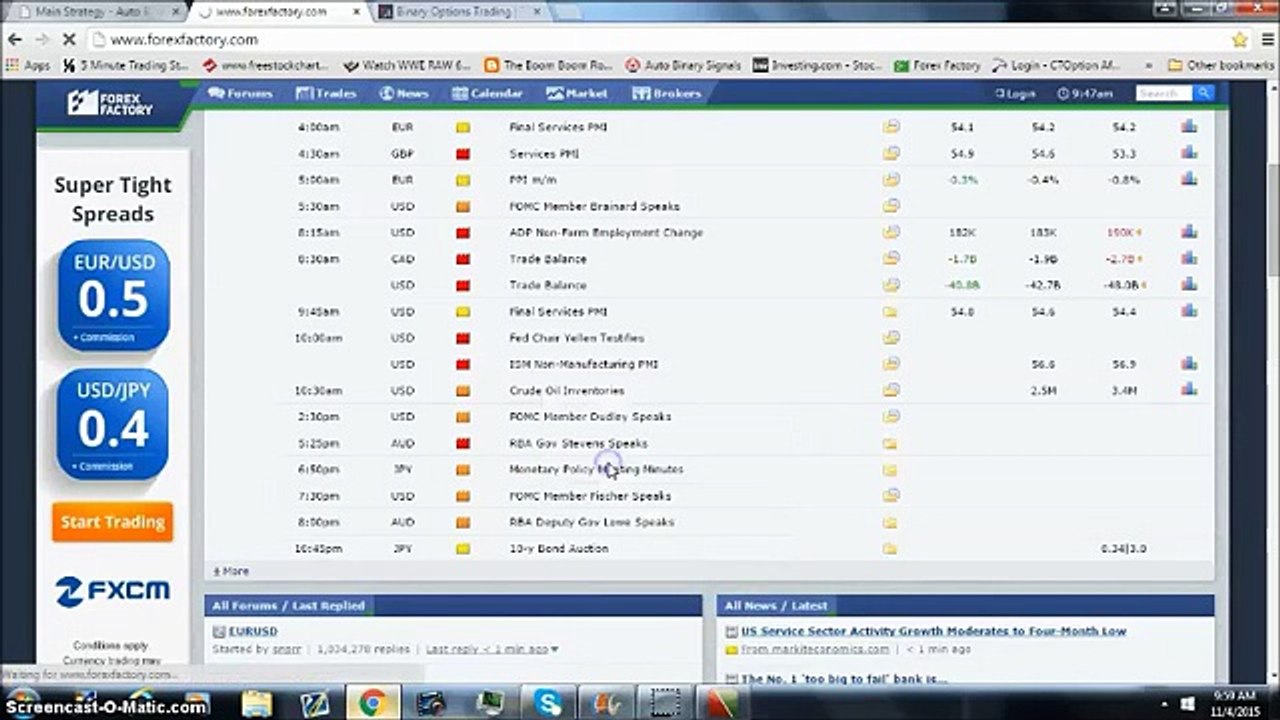Open detail folder for 10-y Bond Auction
The height and width of the screenshot is (720, 1280).
(x=890, y=548)
